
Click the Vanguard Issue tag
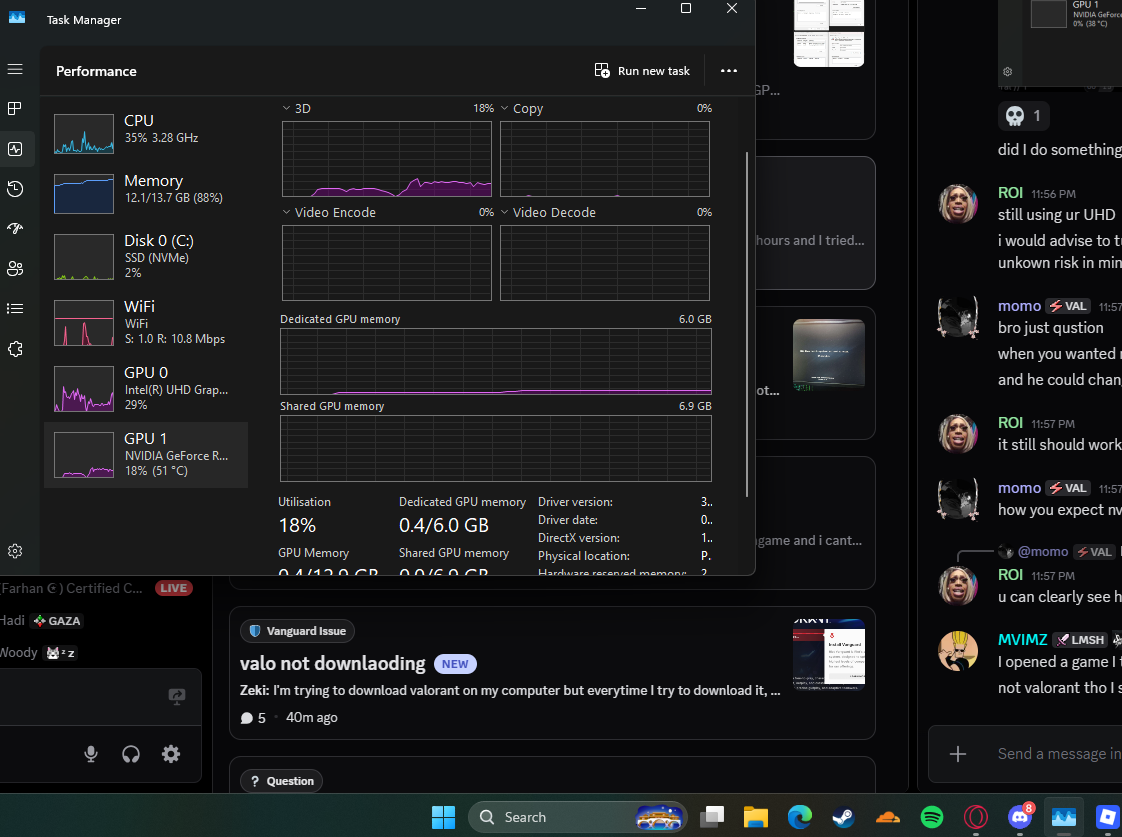[x=298, y=631]
